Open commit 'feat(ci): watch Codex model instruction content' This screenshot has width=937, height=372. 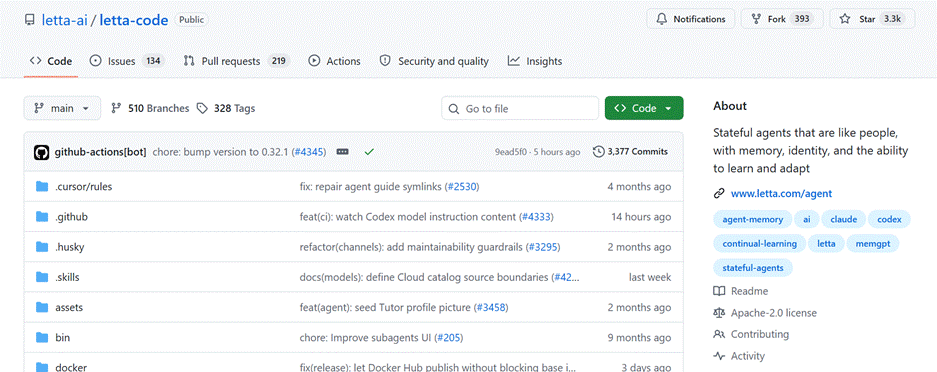click(408, 217)
